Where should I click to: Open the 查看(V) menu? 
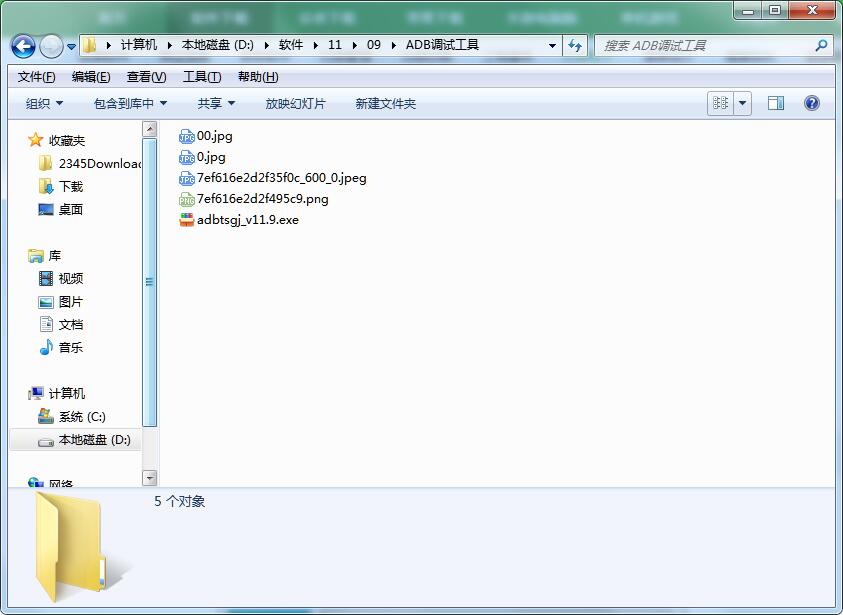click(x=146, y=77)
